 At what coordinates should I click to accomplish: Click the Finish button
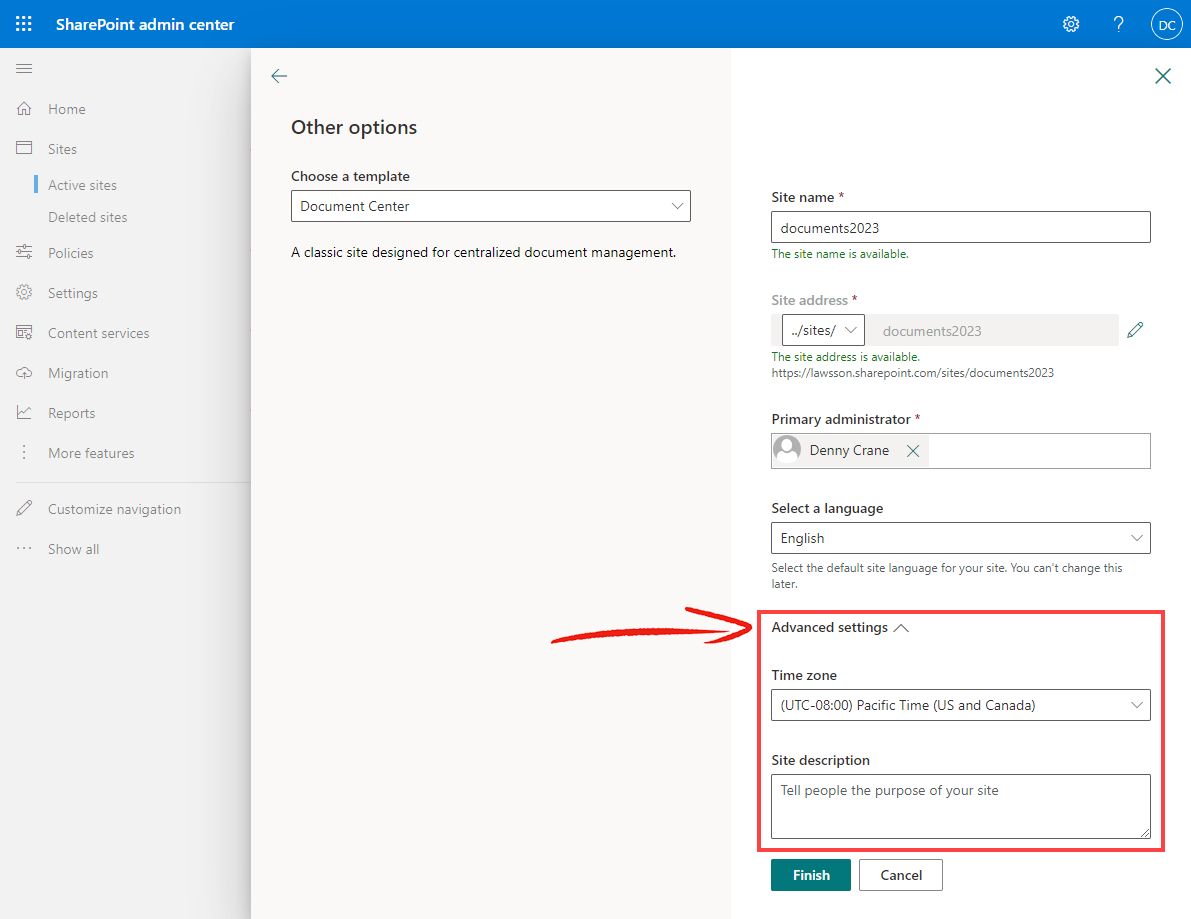(810, 875)
